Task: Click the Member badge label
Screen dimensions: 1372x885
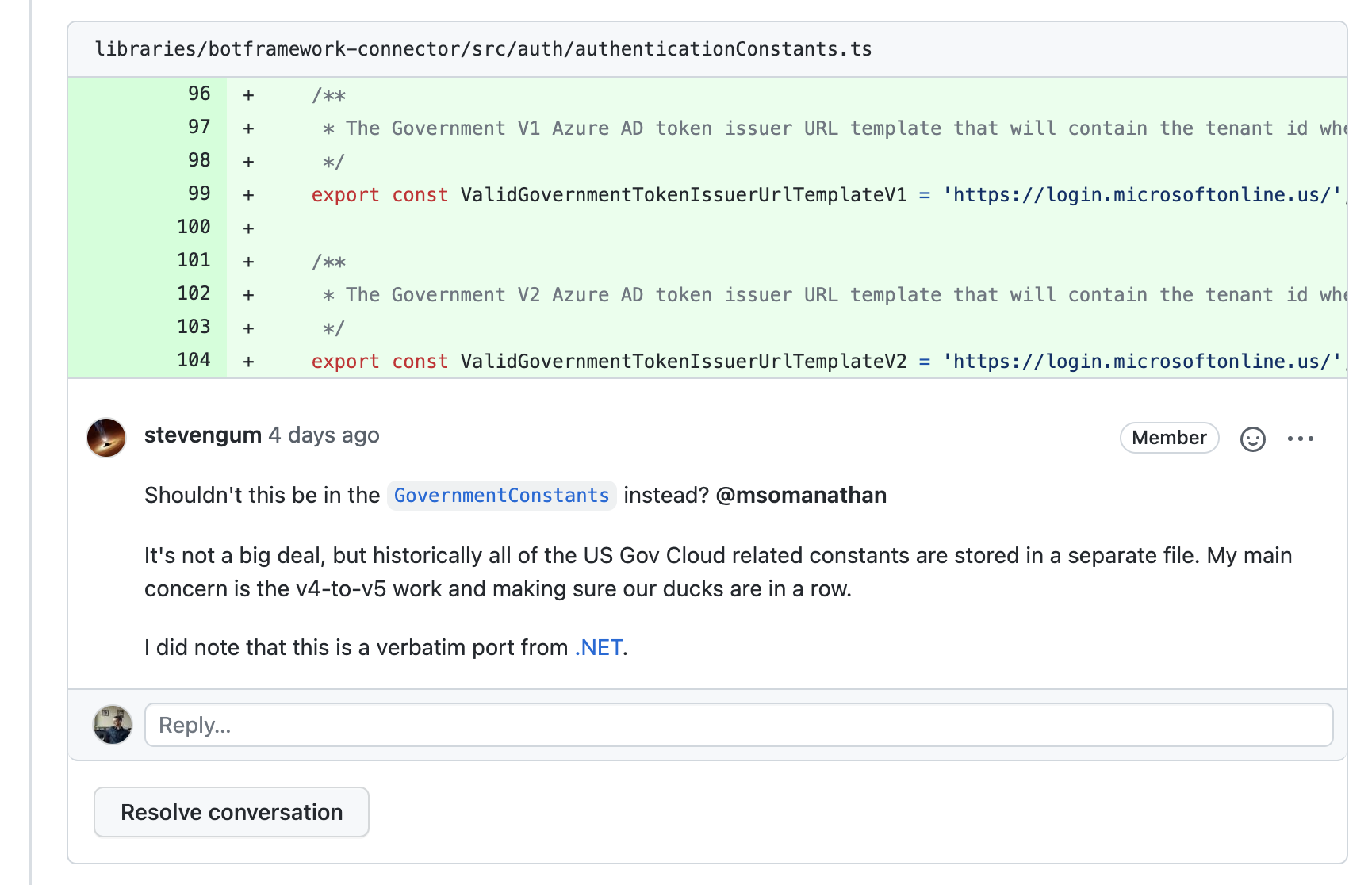Action: [x=1169, y=438]
